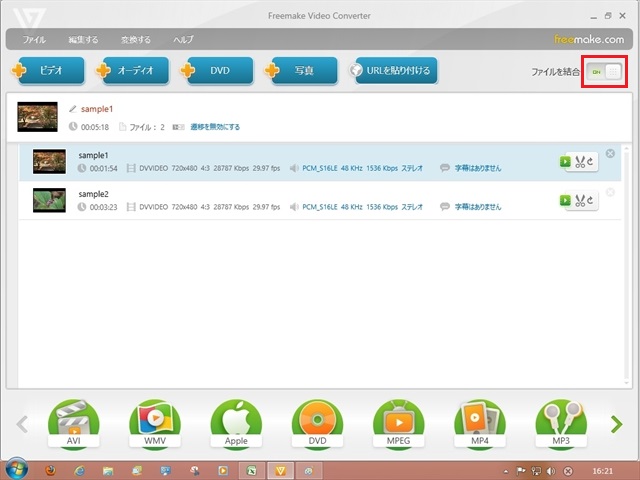The height and width of the screenshot is (480, 640).
Task: Select the DVD output format at bottom
Action: [317, 423]
